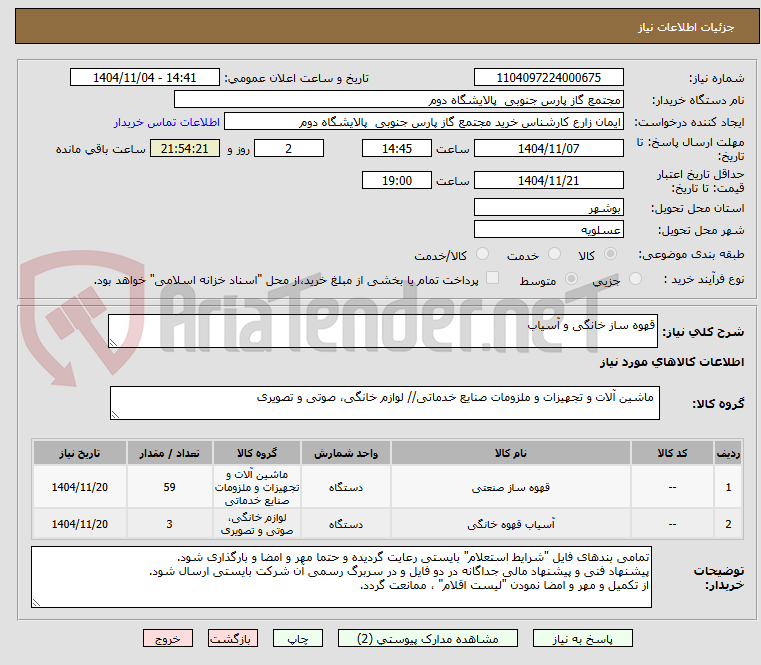
Task: Click the توضیحات خریدار text area
Action: click(341, 577)
